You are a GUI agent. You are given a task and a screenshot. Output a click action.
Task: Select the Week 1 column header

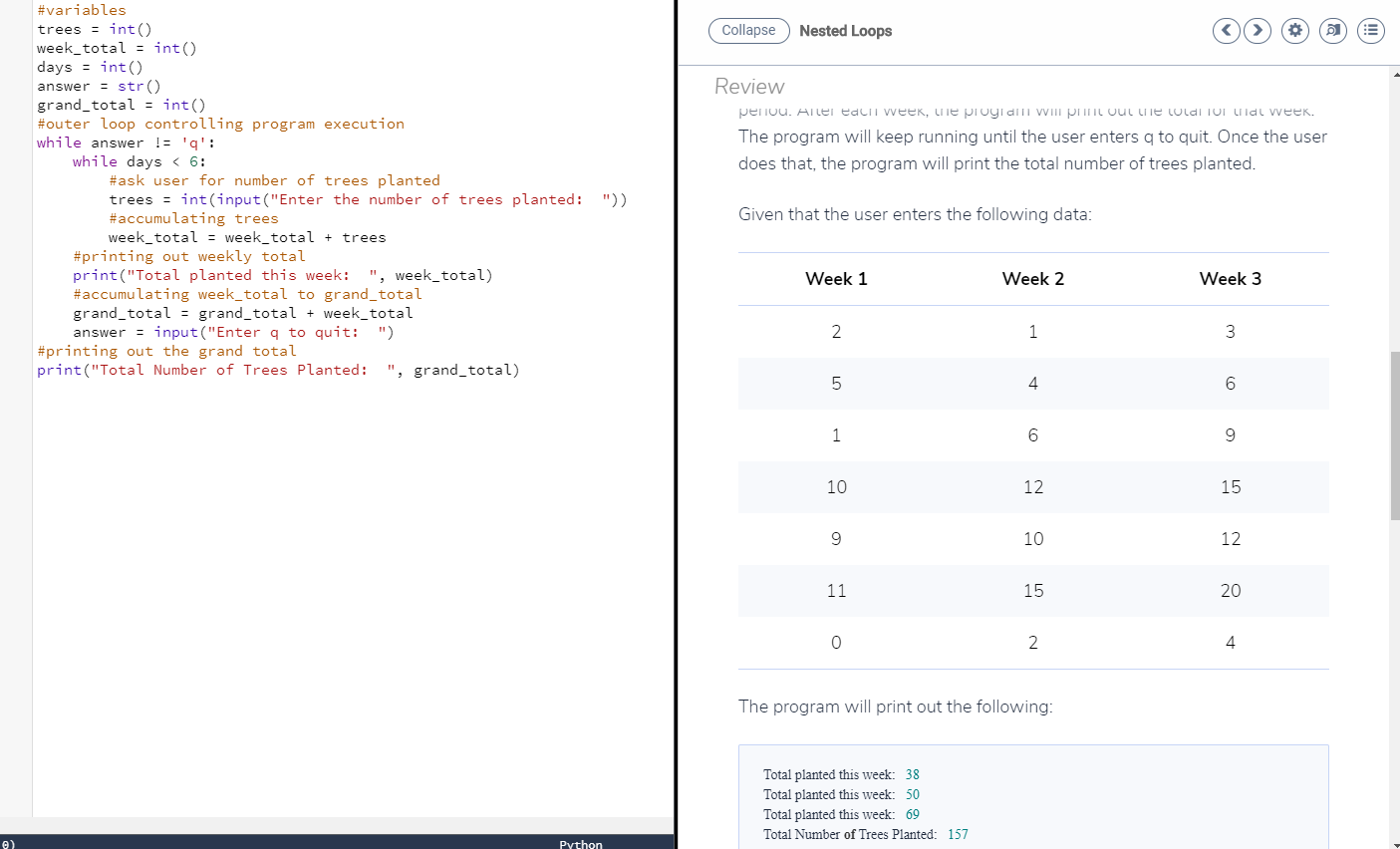[x=836, y=279]
